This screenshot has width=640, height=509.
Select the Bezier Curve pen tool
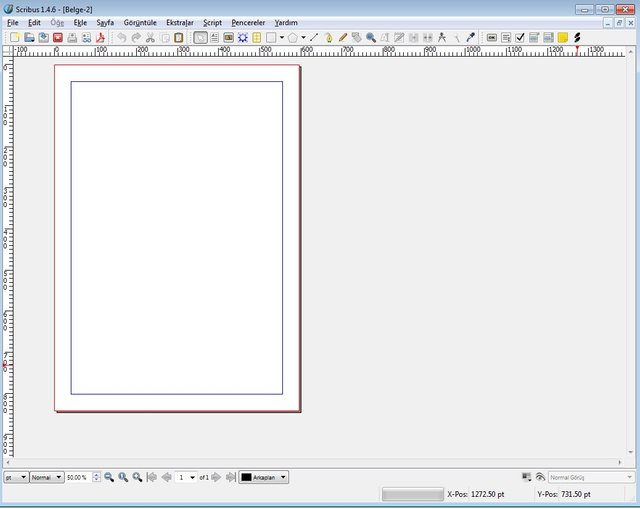coord(329,38)
